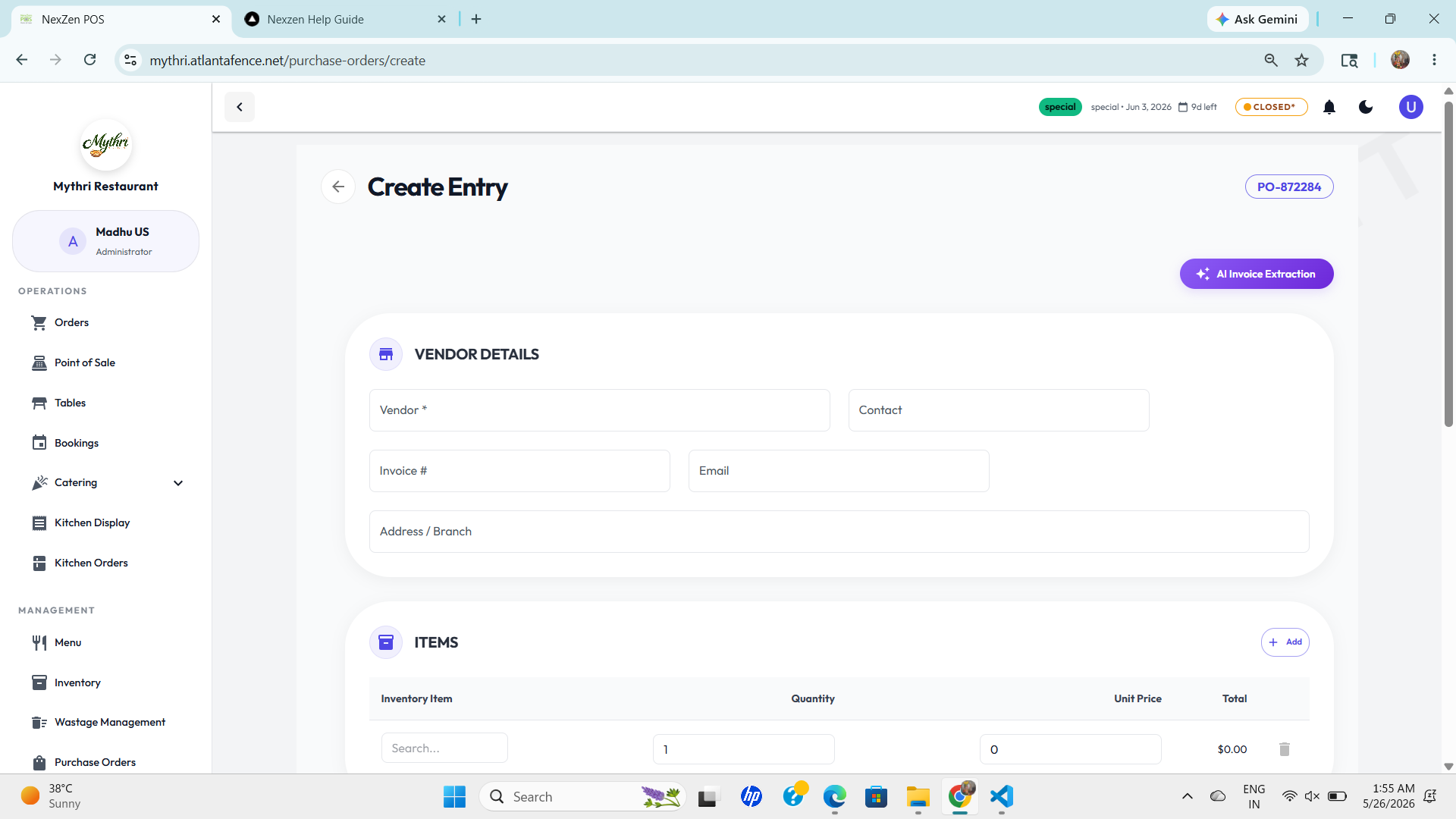Bookmark this page with star icon
This screenshot has height=819, width=1456.
(1302, 60)
